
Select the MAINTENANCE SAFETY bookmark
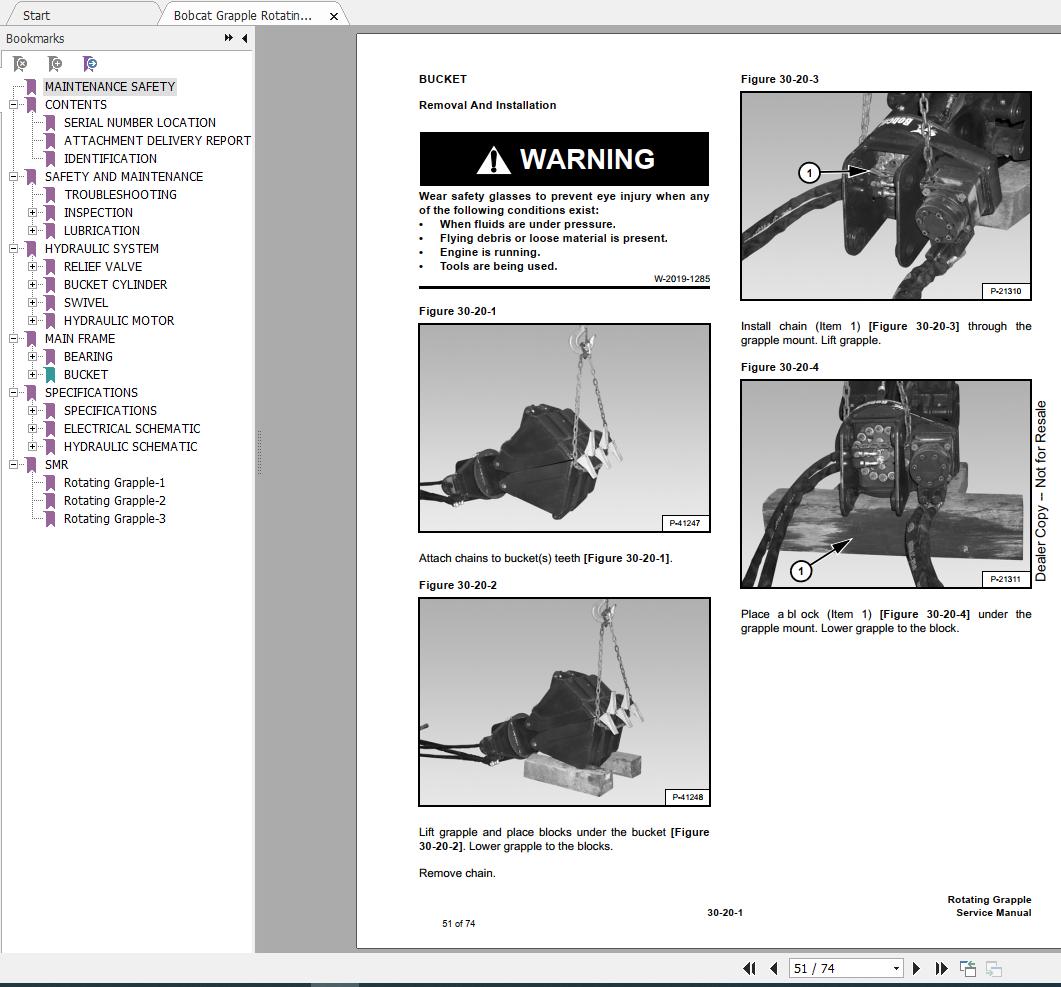[x=110, y=86]
